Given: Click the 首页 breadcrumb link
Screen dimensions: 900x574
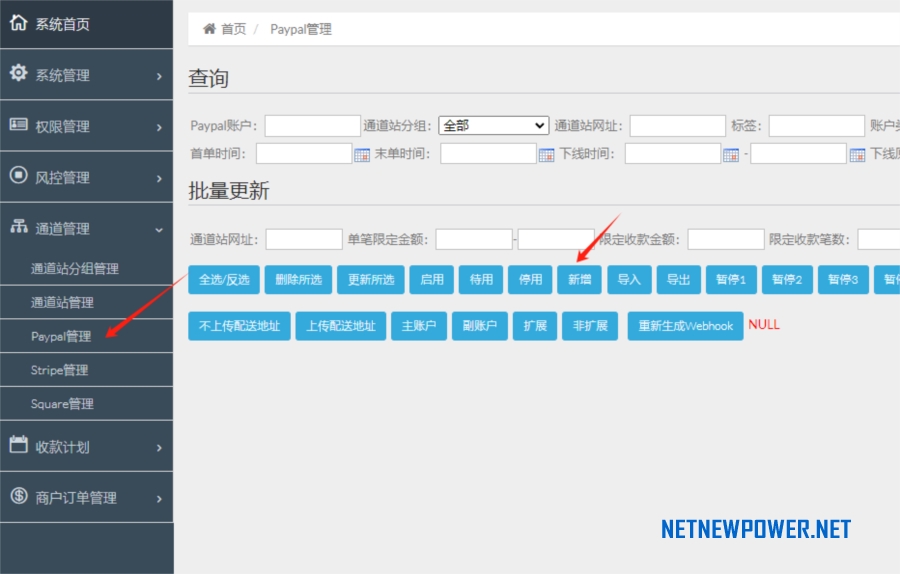Looking at the screenshot, I should (234, 29).
